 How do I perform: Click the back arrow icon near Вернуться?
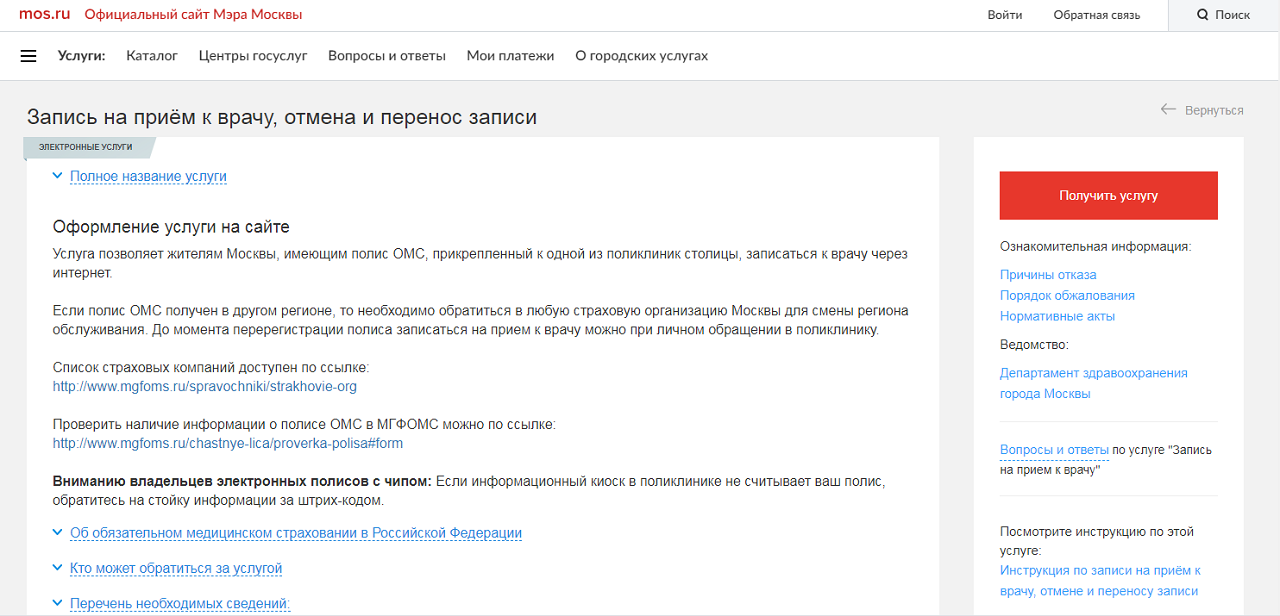coord(1168,109)
